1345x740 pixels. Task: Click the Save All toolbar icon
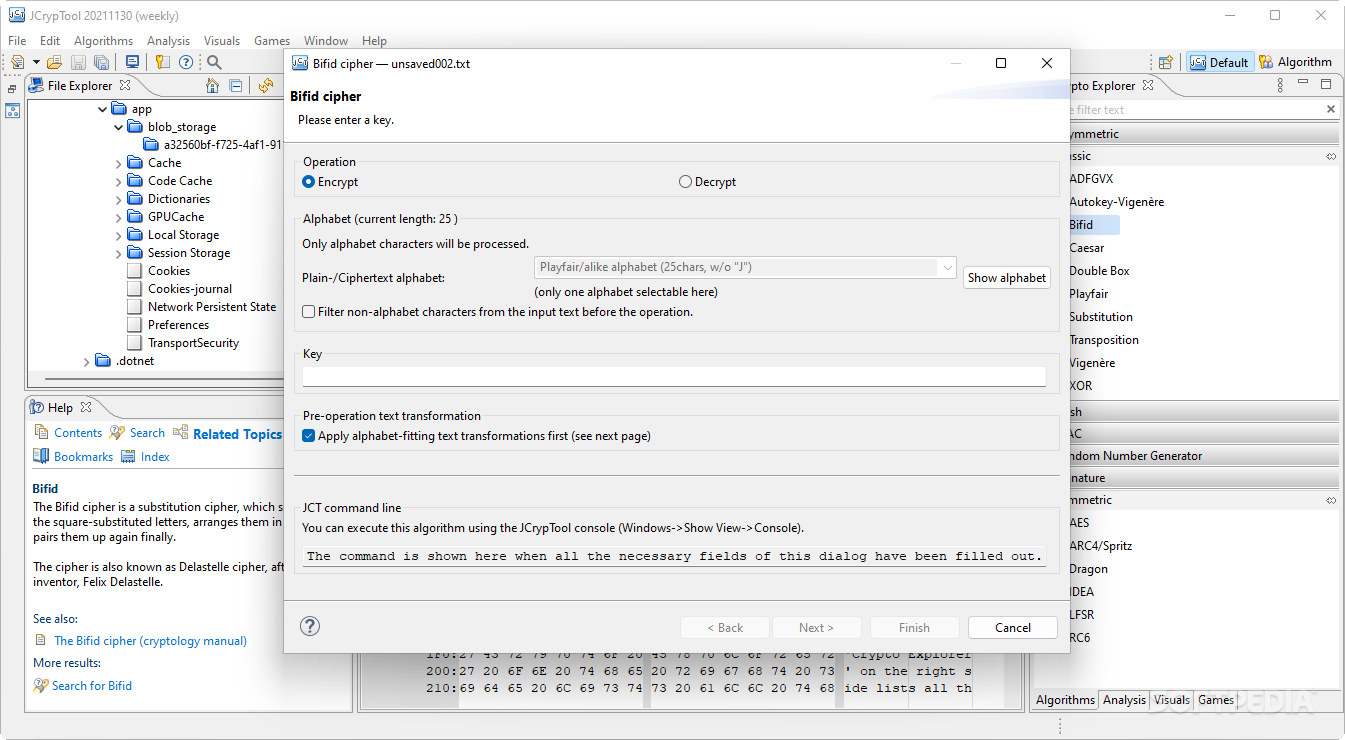coord(101,62)
